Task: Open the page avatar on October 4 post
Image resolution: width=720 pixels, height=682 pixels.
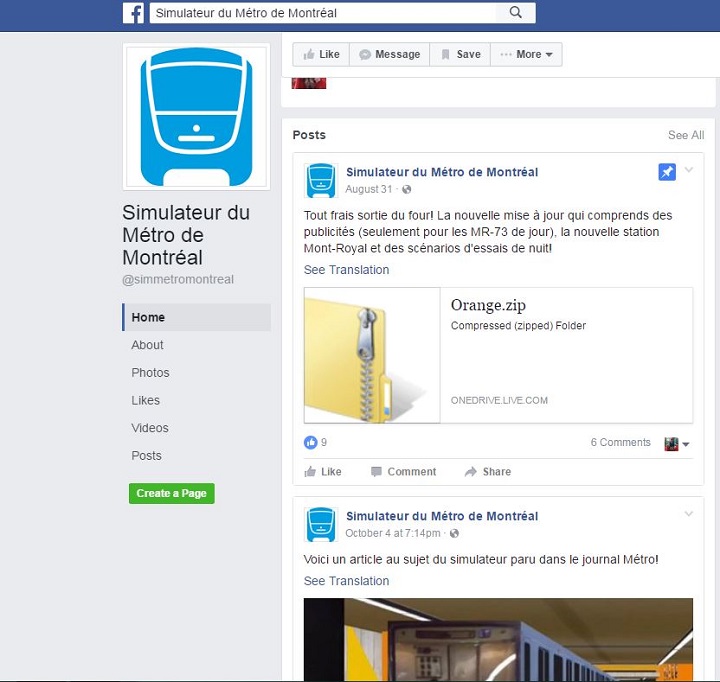Action: pyautogui.click(x=321, y=524)
